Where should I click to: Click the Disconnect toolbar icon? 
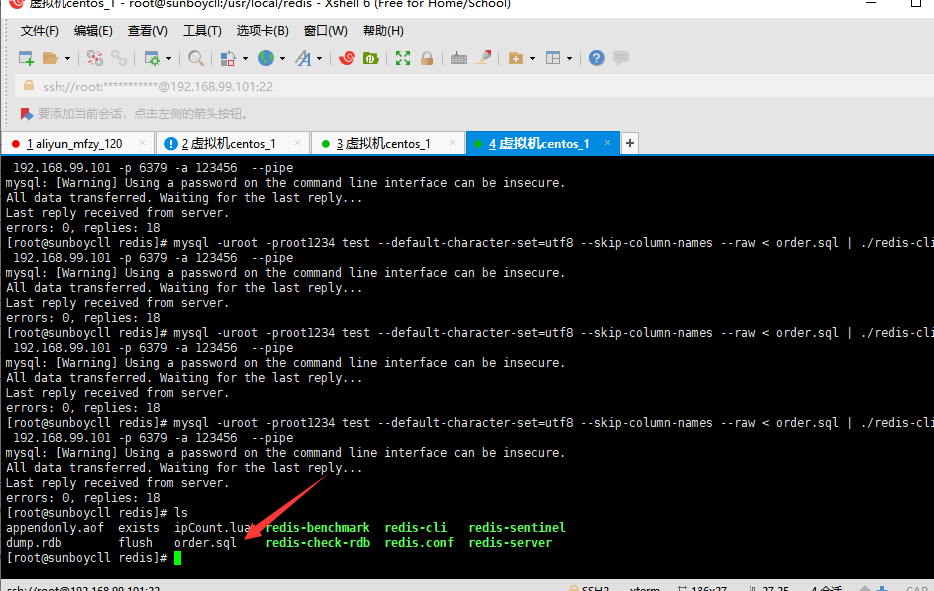pyautogui.click(x=95, y=58)
